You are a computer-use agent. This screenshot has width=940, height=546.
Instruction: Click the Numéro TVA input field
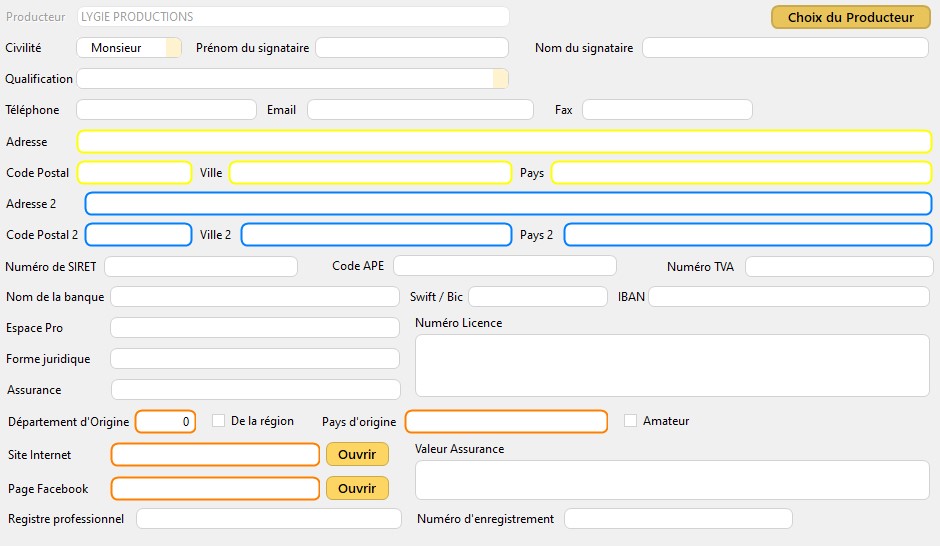[838, 266]
